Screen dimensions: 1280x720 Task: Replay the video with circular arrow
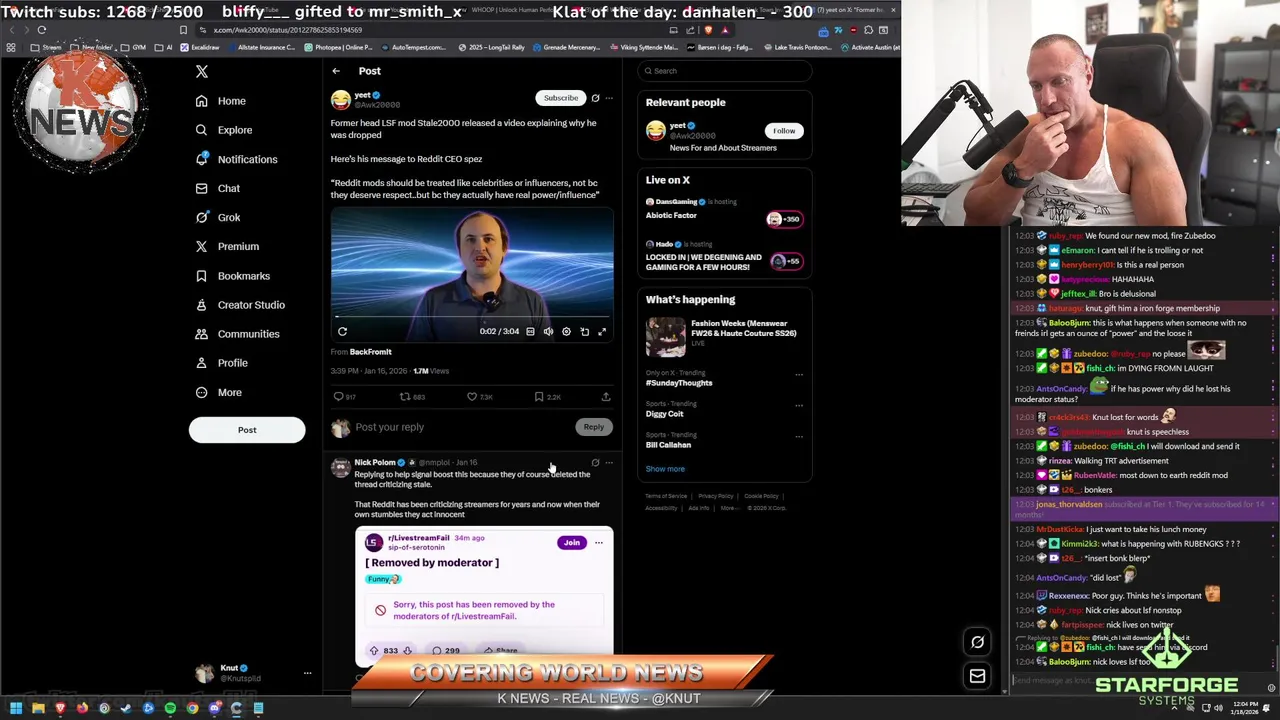(342, 331)
